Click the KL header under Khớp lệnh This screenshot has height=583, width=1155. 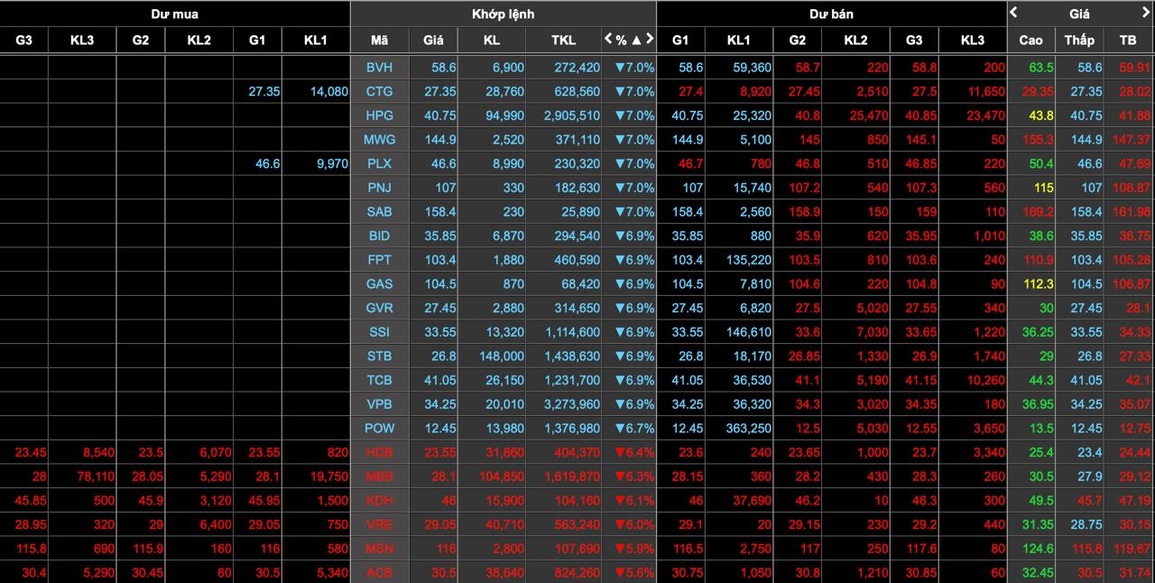(491, 40)
